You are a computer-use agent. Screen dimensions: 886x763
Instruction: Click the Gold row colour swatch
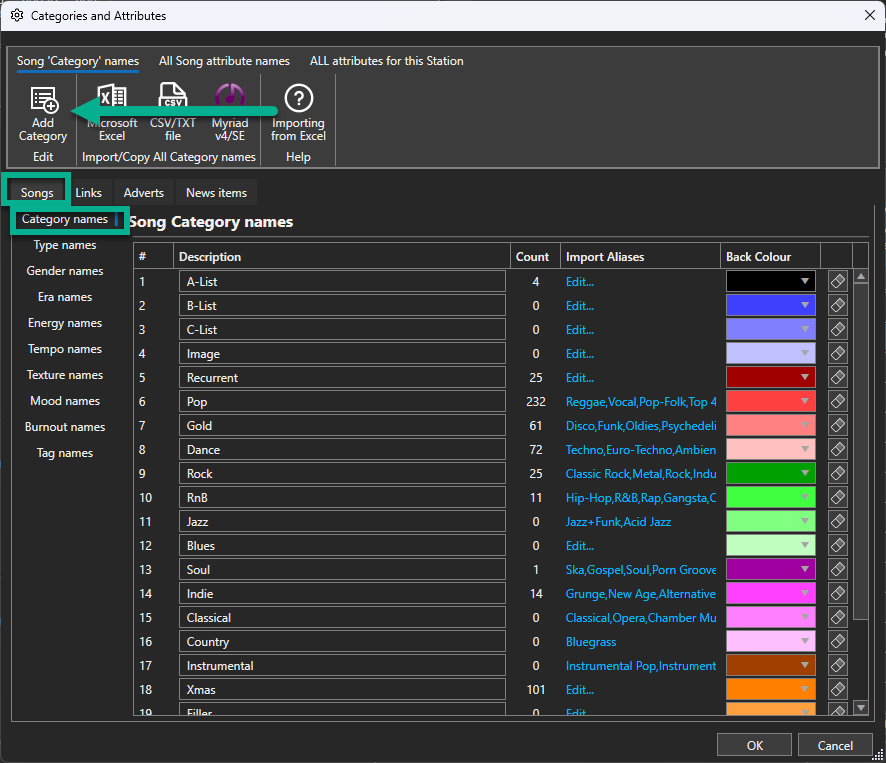(770, 425)
